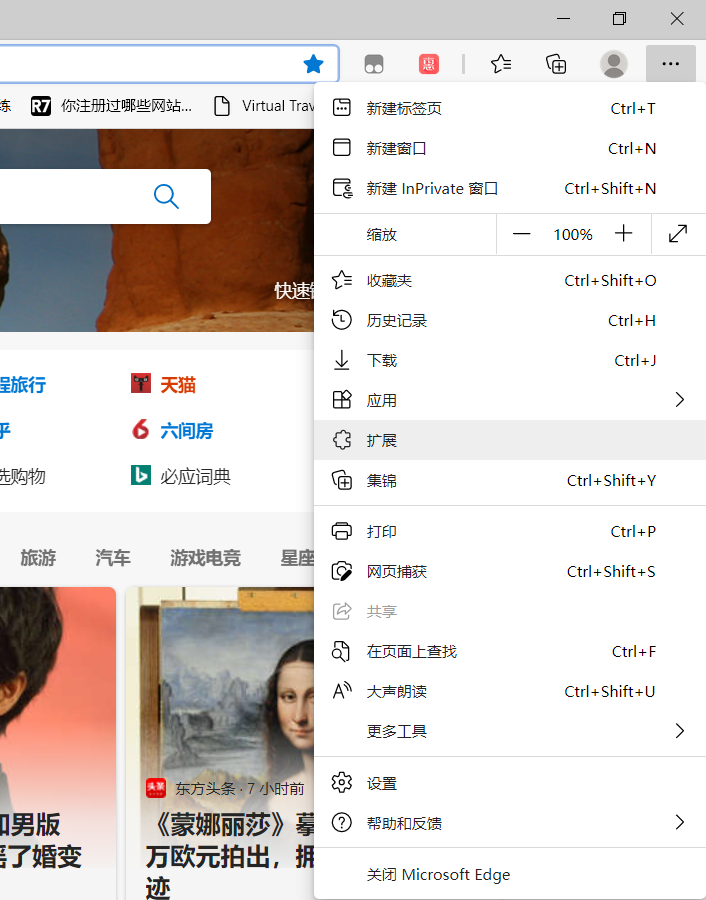
Task: Open 收藏夹 from the menu
Action: (x=510, y=280)
